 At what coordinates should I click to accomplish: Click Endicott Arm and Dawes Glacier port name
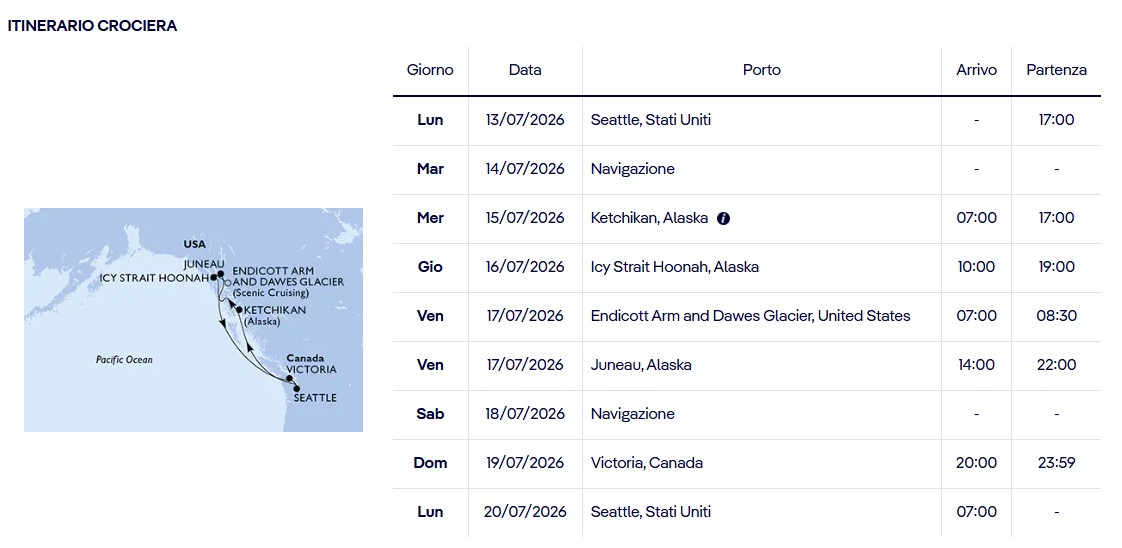tap(751, 315)
